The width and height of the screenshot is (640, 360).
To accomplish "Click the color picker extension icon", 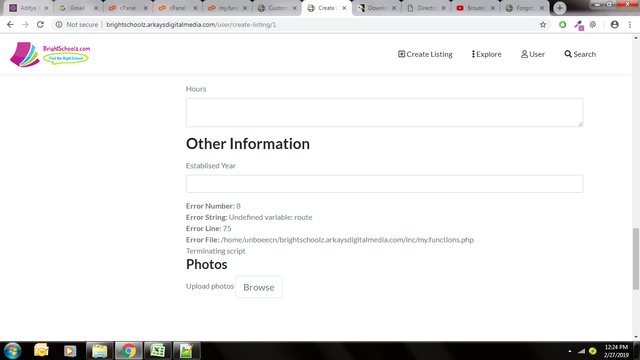I will [579, 25].
